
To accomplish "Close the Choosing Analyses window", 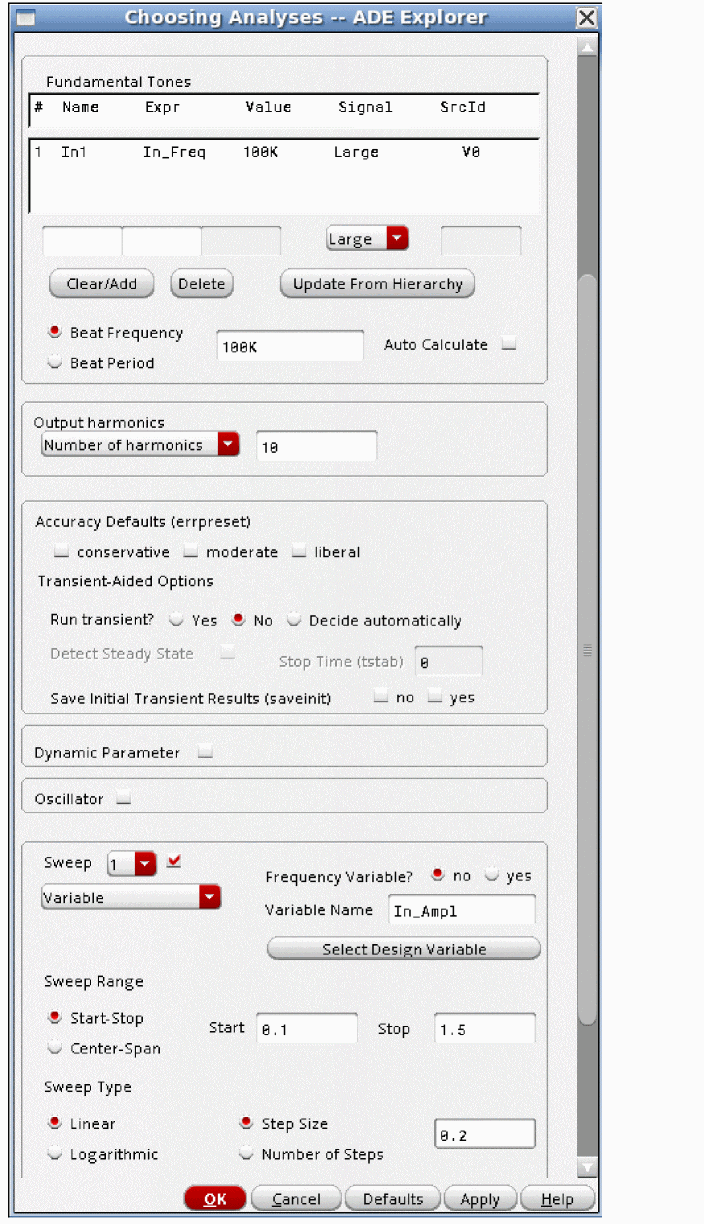I will (587, 17).
